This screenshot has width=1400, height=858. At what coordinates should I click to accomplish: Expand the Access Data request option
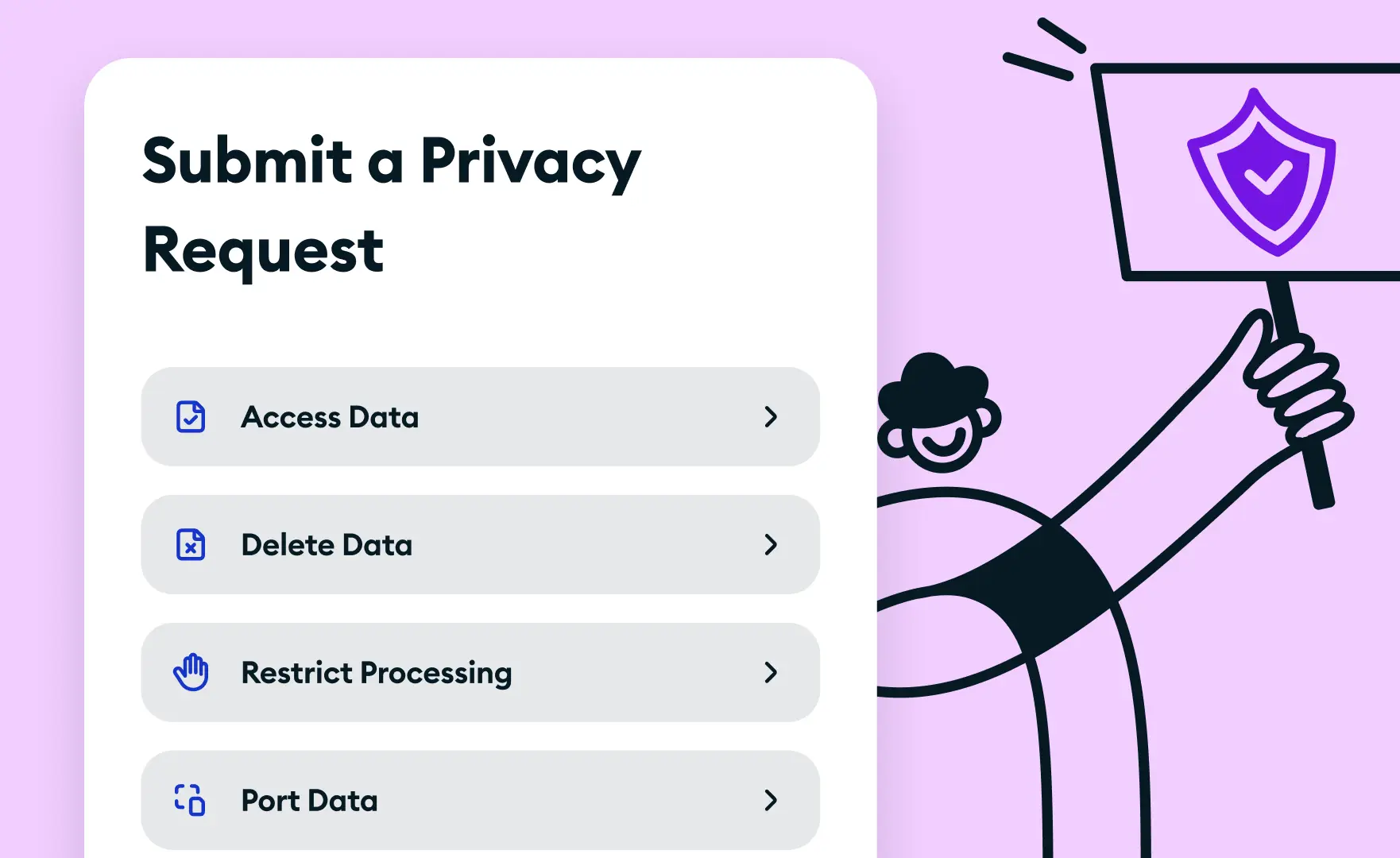(771, 417)
